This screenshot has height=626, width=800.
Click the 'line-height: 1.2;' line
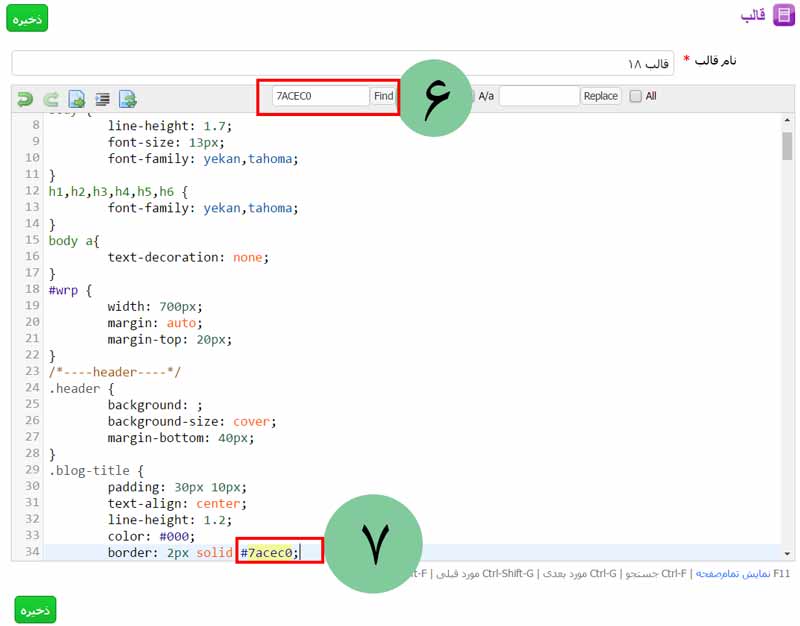coord(170,520)
